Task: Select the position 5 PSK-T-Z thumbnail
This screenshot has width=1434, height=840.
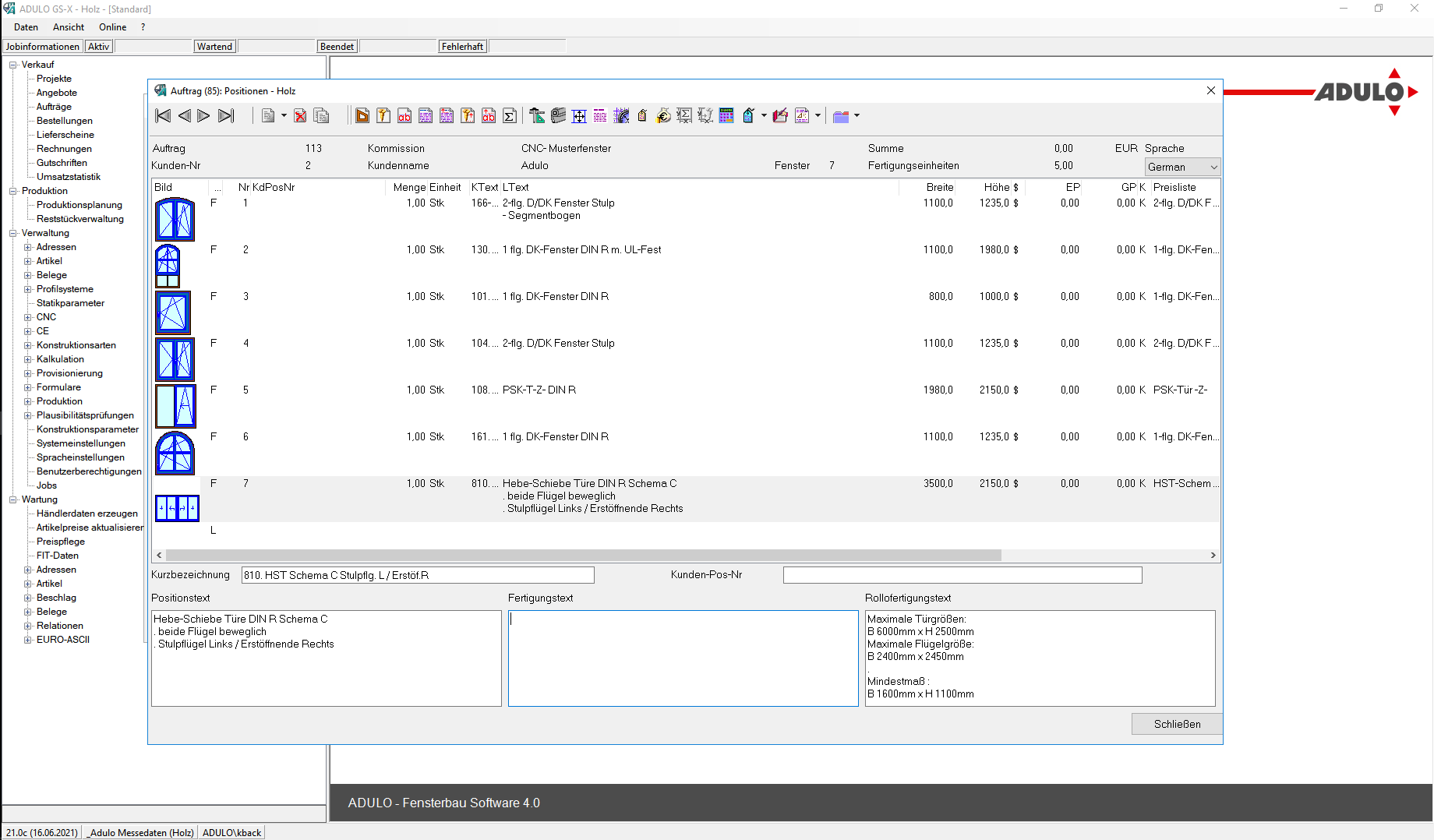Action: click(x=175, y=406)
